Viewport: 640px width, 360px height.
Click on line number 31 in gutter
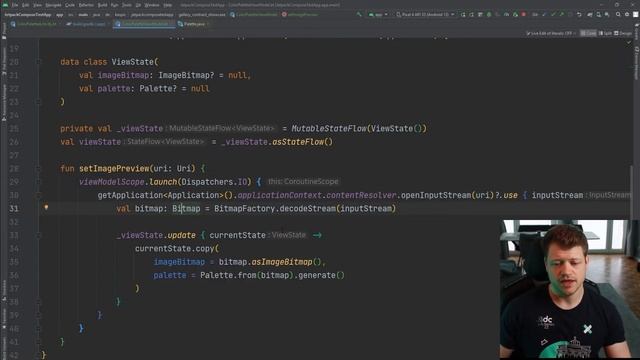point(14,209)
